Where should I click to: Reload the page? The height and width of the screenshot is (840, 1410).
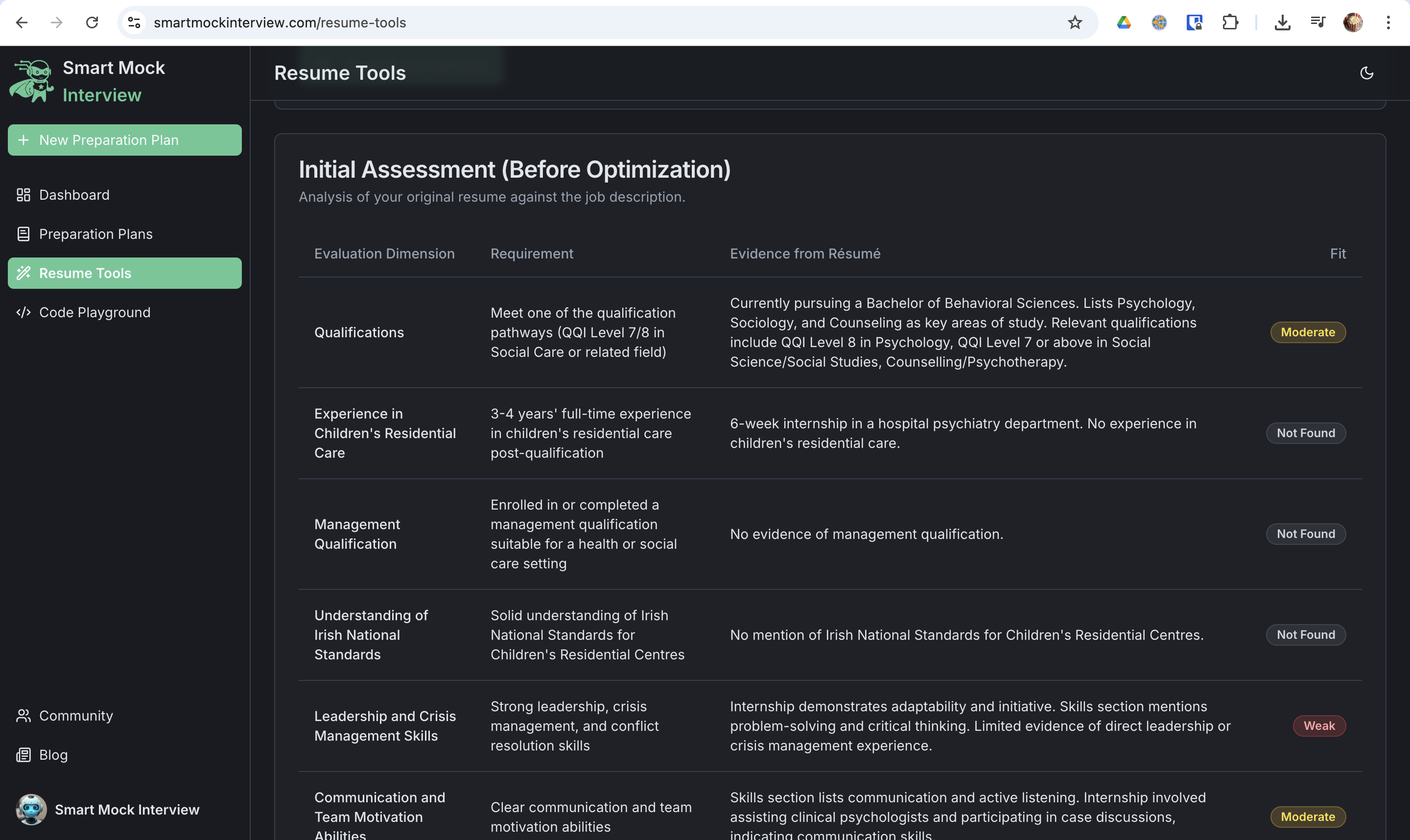click(92, 23)
